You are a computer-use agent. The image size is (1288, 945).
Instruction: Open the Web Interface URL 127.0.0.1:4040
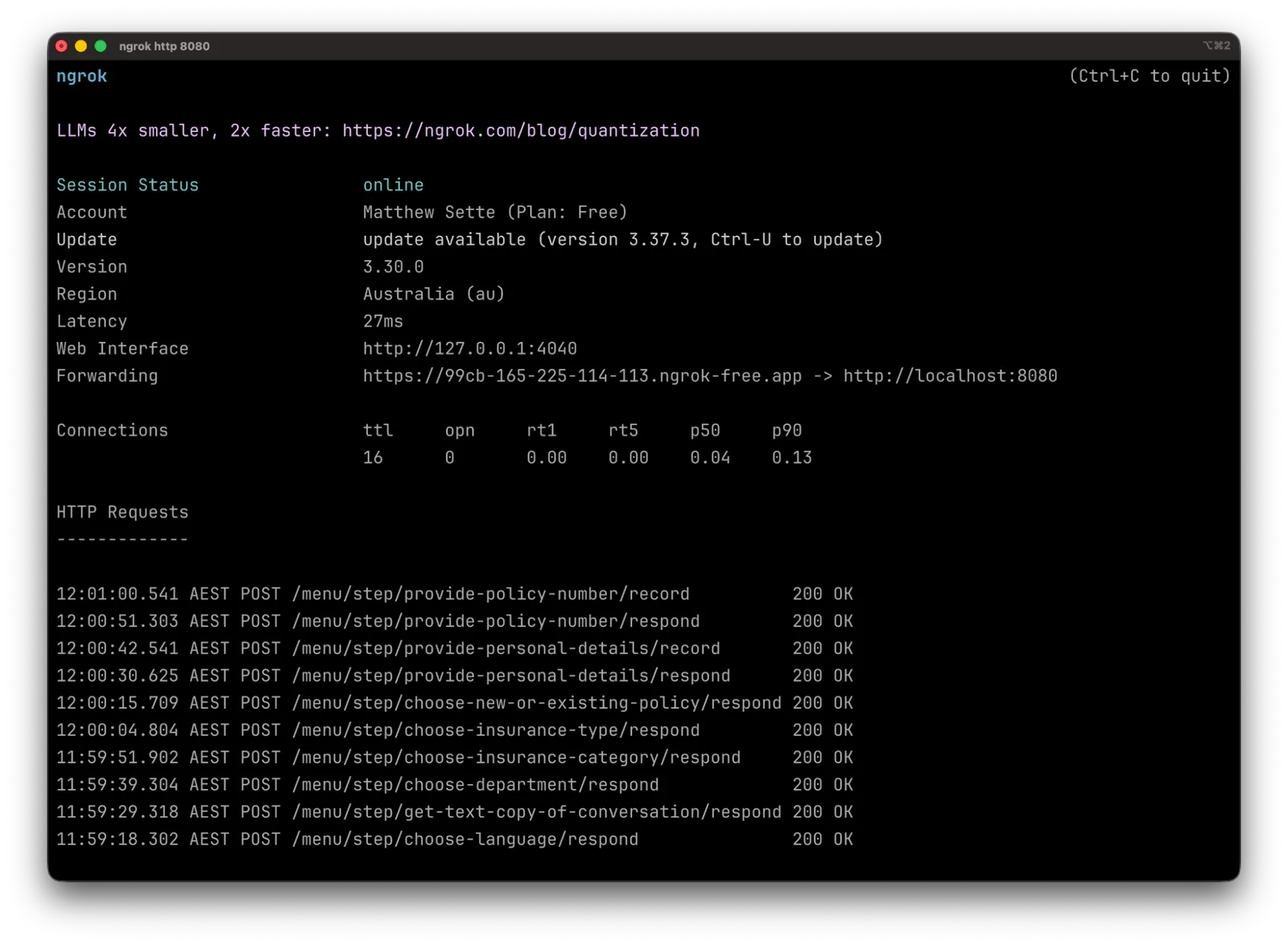[x=470, y=348]
